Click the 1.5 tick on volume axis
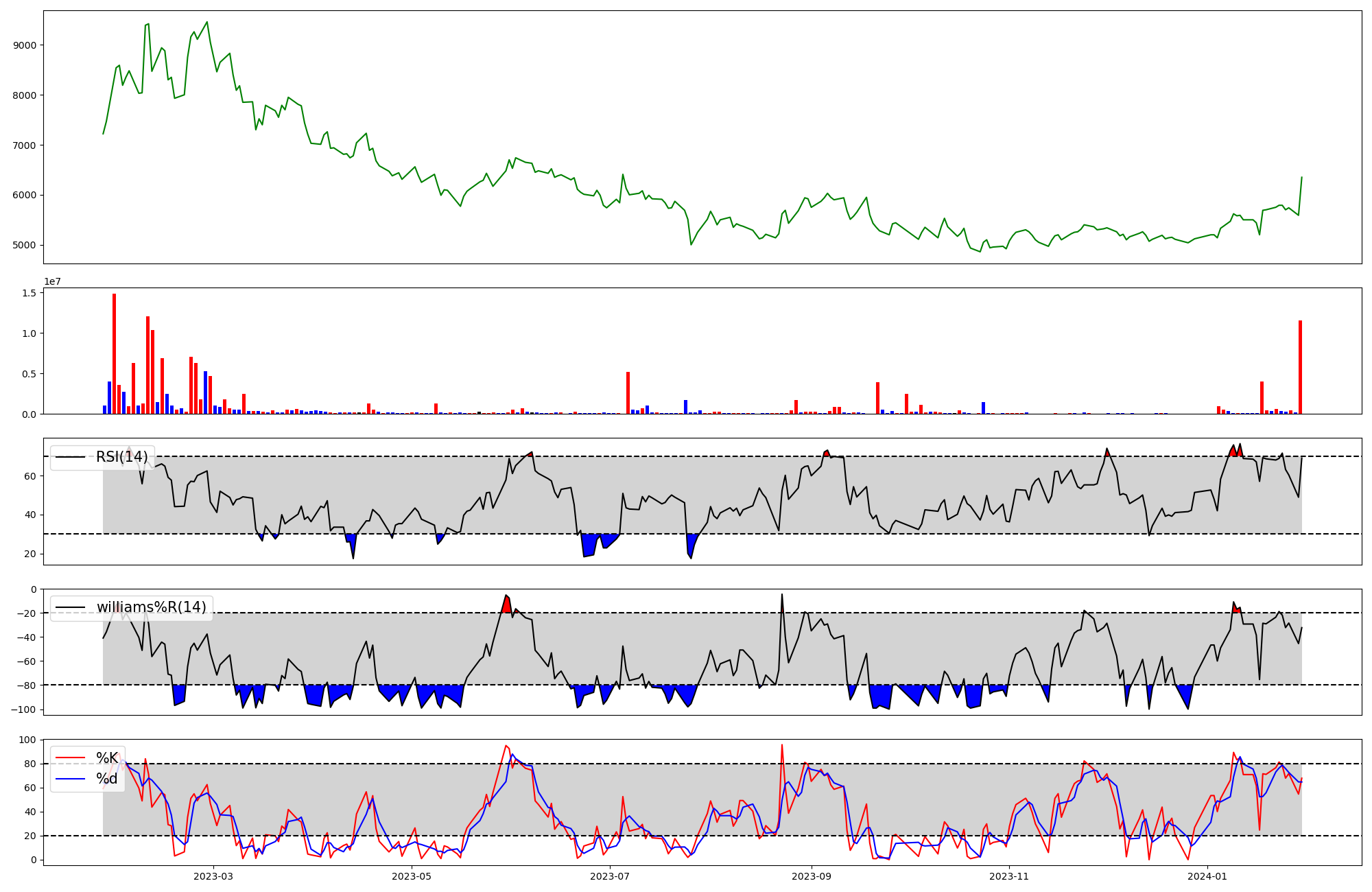Screen dimensions: 1372x892 click(30, 293)
